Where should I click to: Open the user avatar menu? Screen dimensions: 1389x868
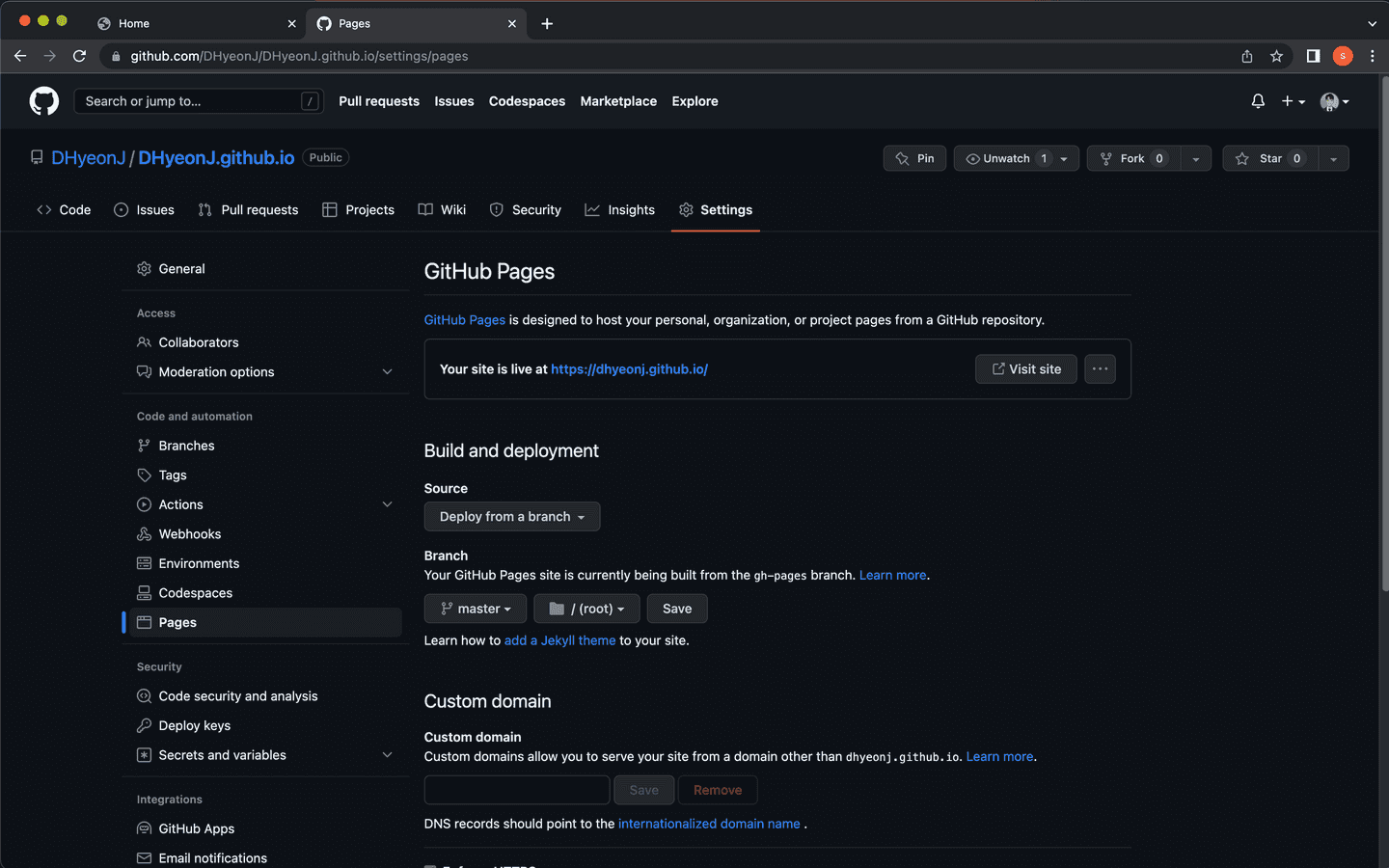pos(1335,101)
